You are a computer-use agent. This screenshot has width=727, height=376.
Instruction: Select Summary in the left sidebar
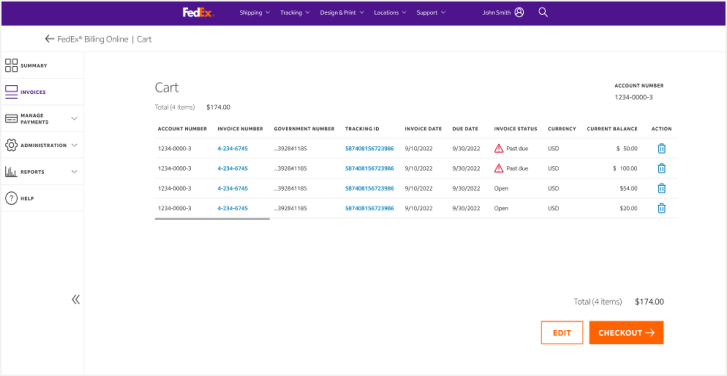click(x=42, y=65)
